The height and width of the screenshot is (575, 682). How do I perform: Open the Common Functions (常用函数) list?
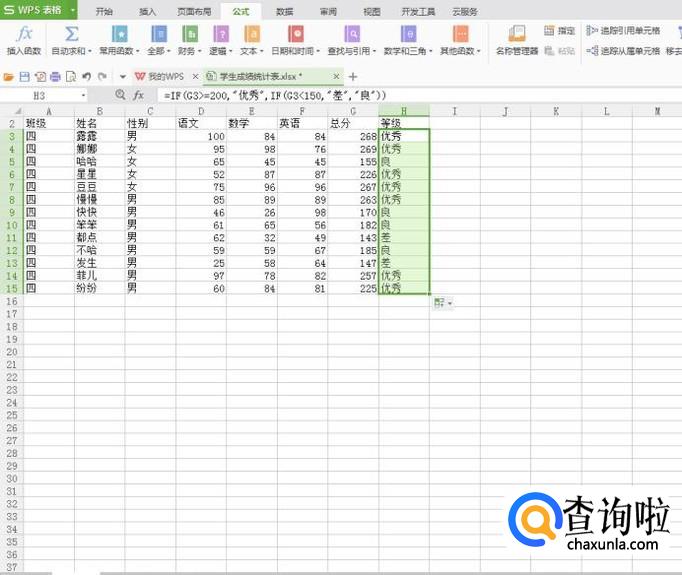pos(119,40)
